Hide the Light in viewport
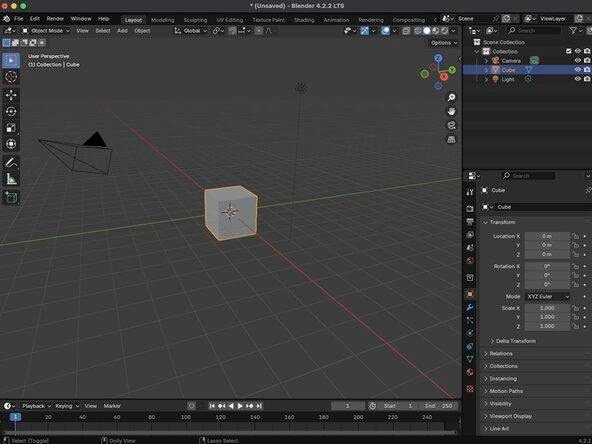 (x=577, y=79)
